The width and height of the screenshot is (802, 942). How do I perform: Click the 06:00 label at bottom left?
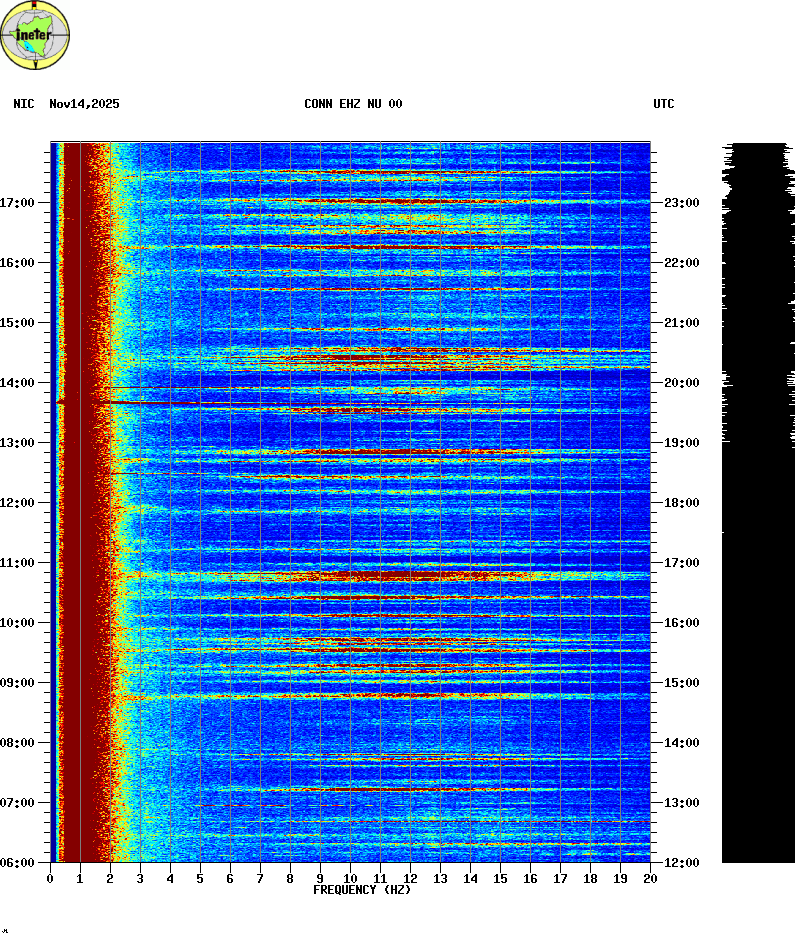(18, 863)
